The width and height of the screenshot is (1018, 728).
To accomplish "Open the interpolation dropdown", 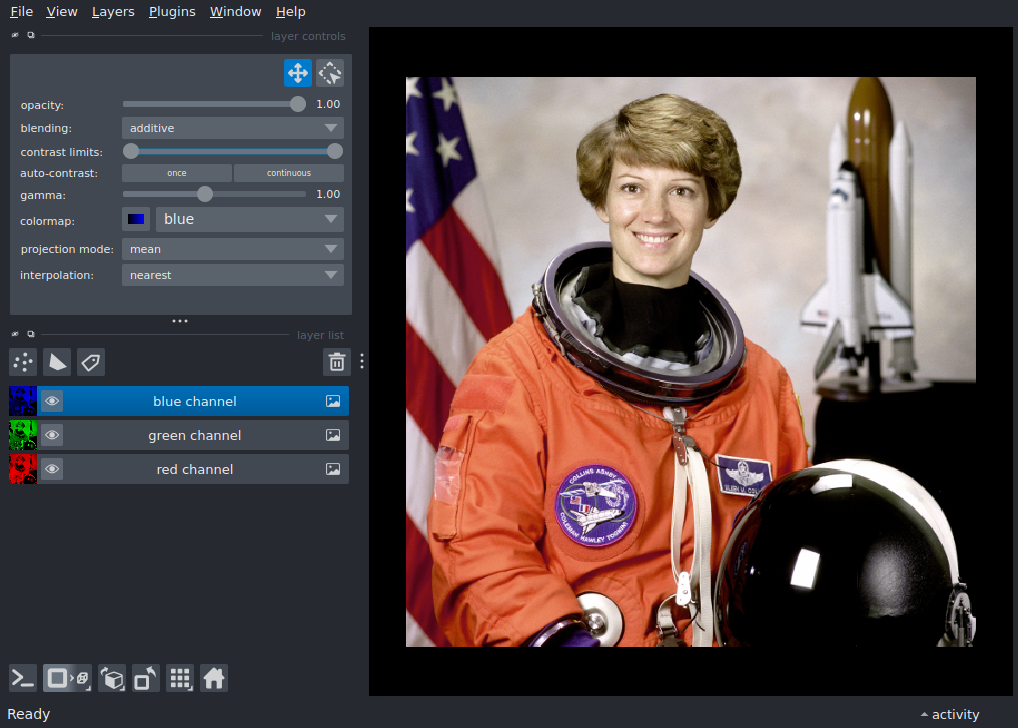I will pyautogui.click(x=232, y=274).
